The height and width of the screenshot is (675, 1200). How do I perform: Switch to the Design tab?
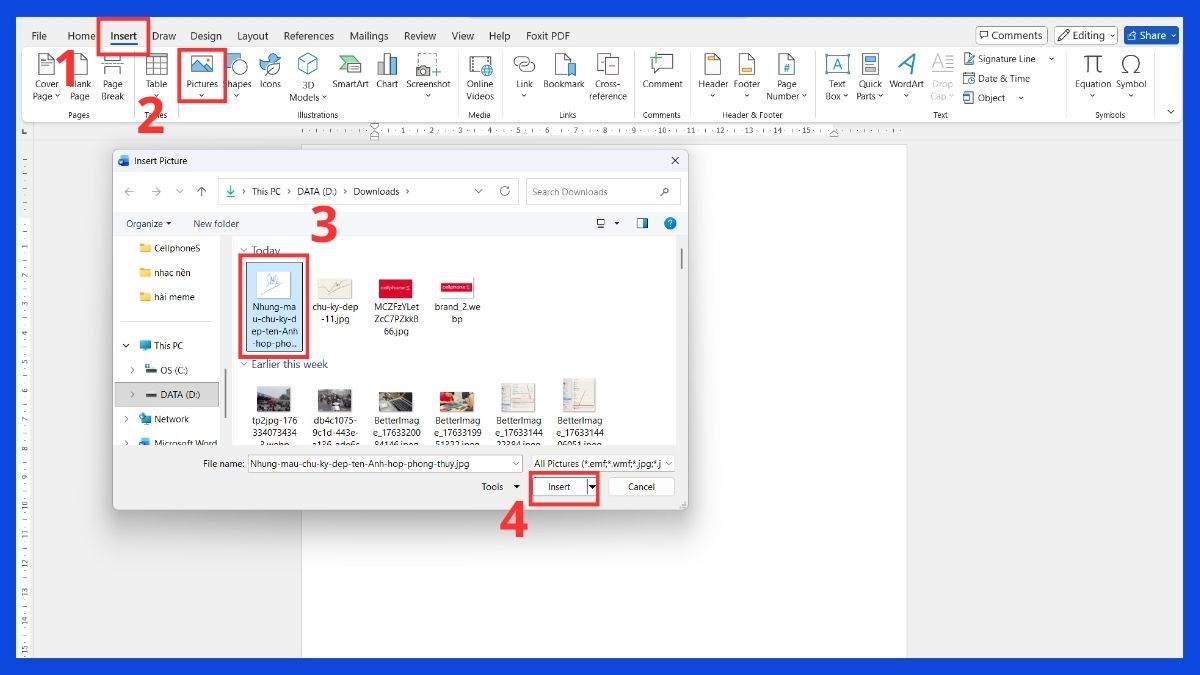206,35
